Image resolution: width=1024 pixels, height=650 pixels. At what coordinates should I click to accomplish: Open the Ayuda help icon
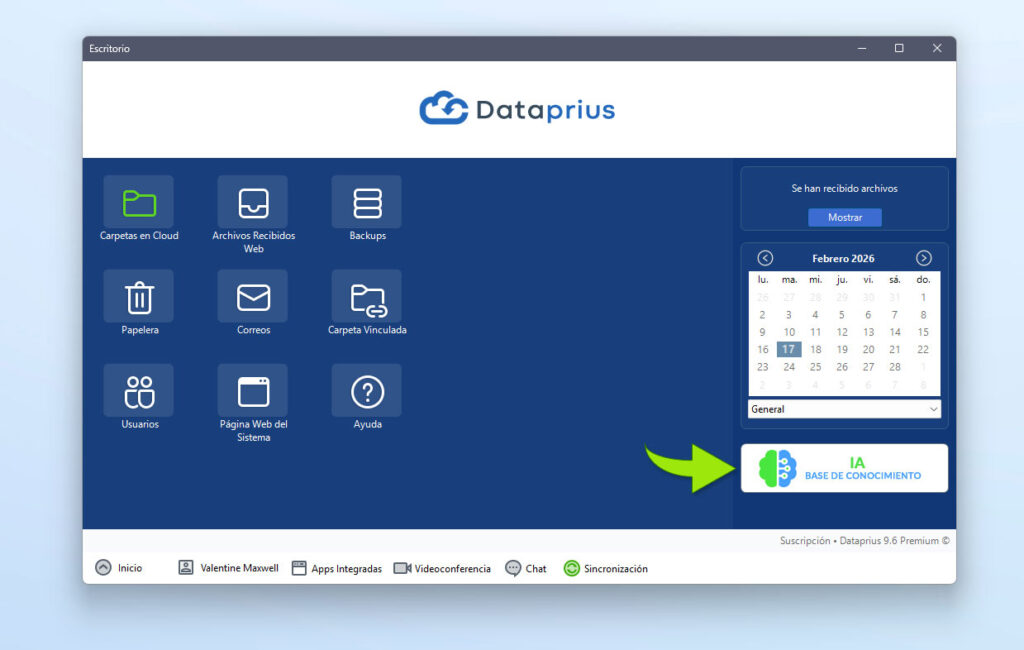367,391
